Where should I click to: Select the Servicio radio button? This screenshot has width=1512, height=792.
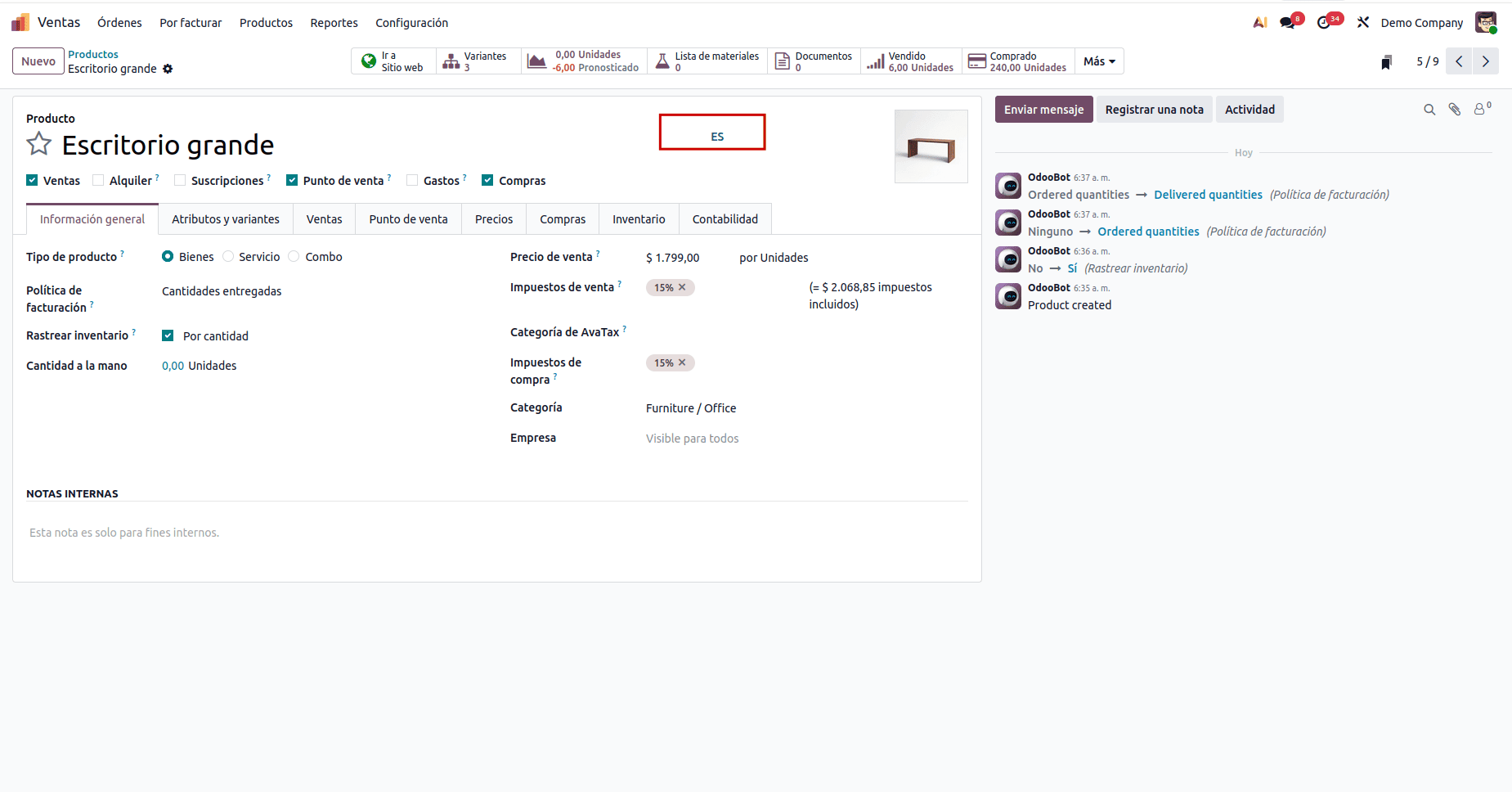pyautogui.click(x=228, y=256)
